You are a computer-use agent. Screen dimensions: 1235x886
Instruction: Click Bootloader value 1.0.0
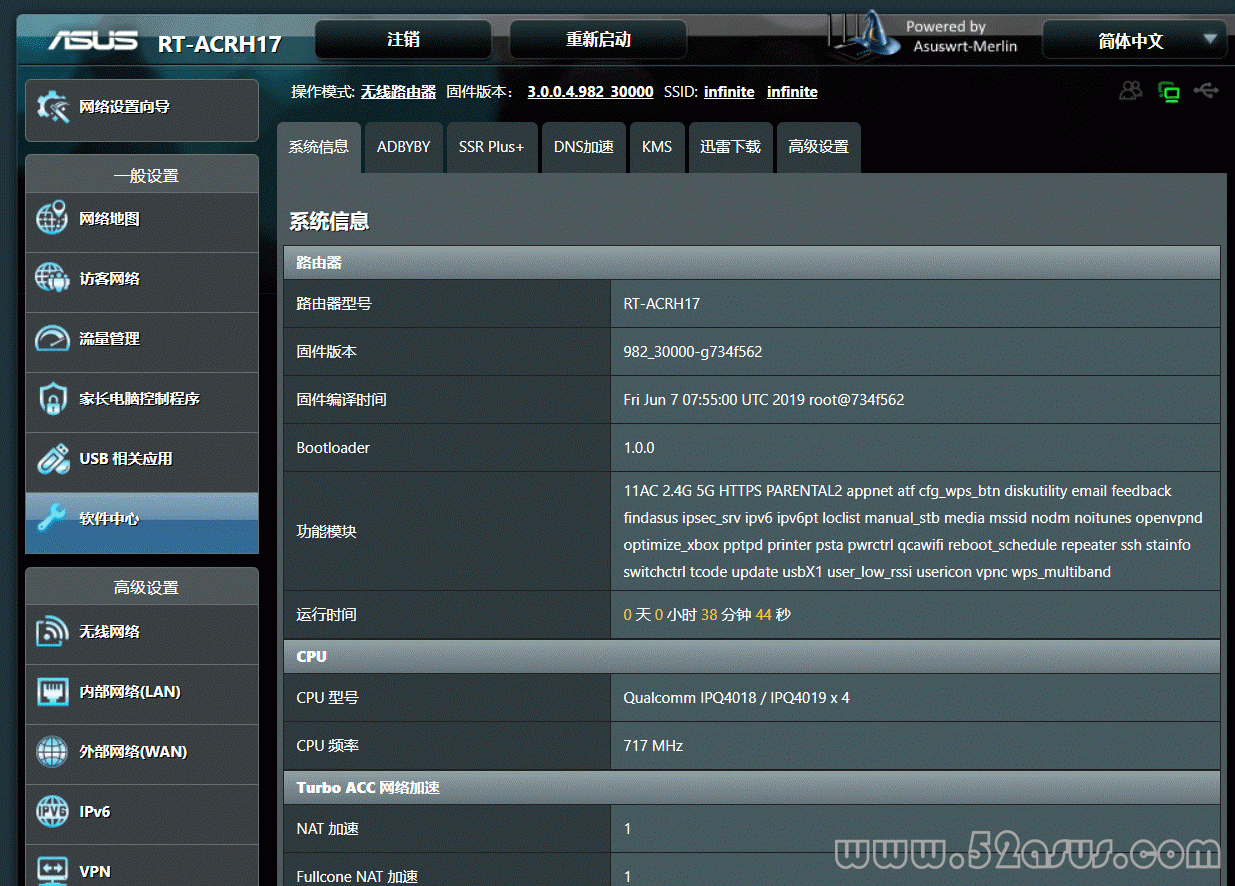638,448
